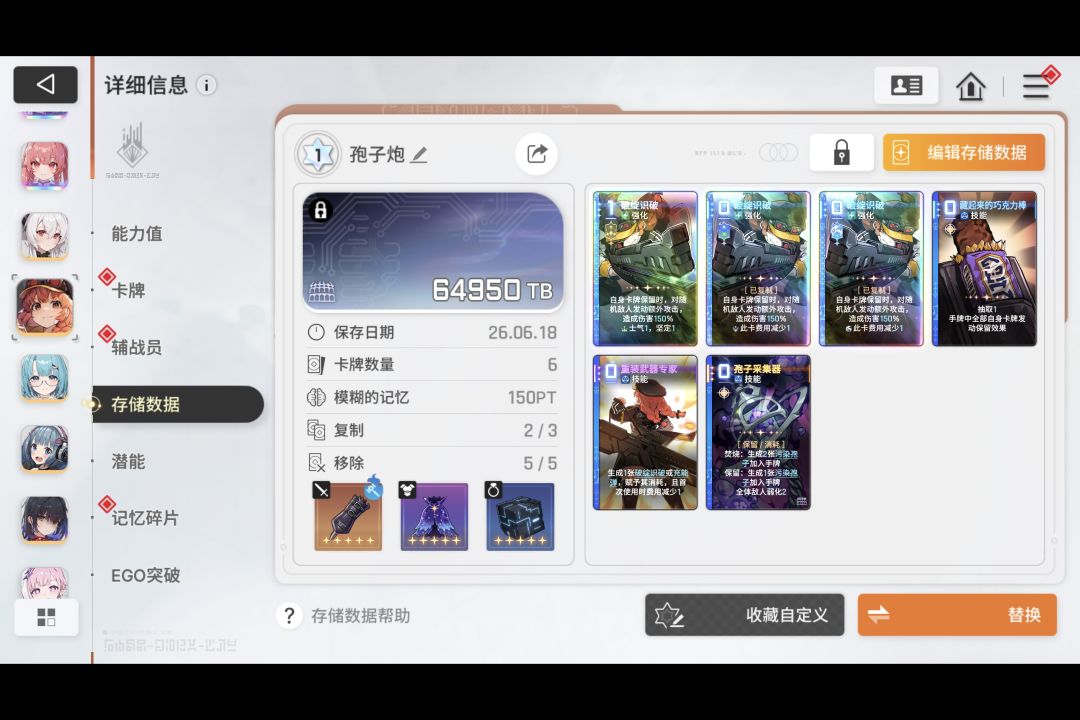Viewport: 1080px width, 720px height.
Task: Click the 存储数据帮助 label
Action: (360, 616)
